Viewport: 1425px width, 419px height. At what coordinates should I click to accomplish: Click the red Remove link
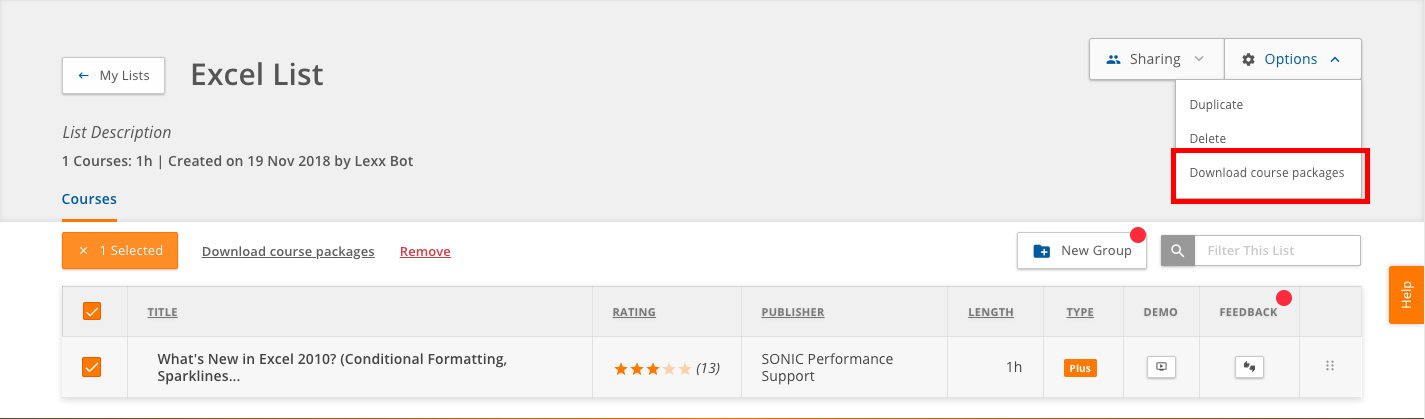pos(425,251)
